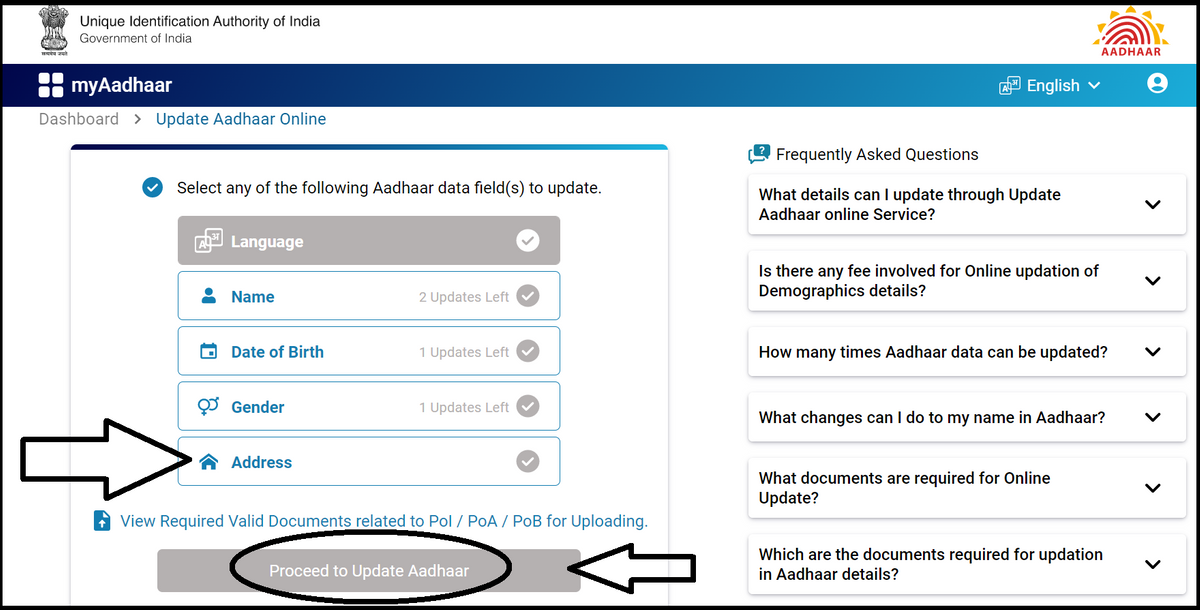This screenshot has height=610, width=1200.
Task: Click the Government of India emblem
Action: pyautogui.click(x=53, y=29)
